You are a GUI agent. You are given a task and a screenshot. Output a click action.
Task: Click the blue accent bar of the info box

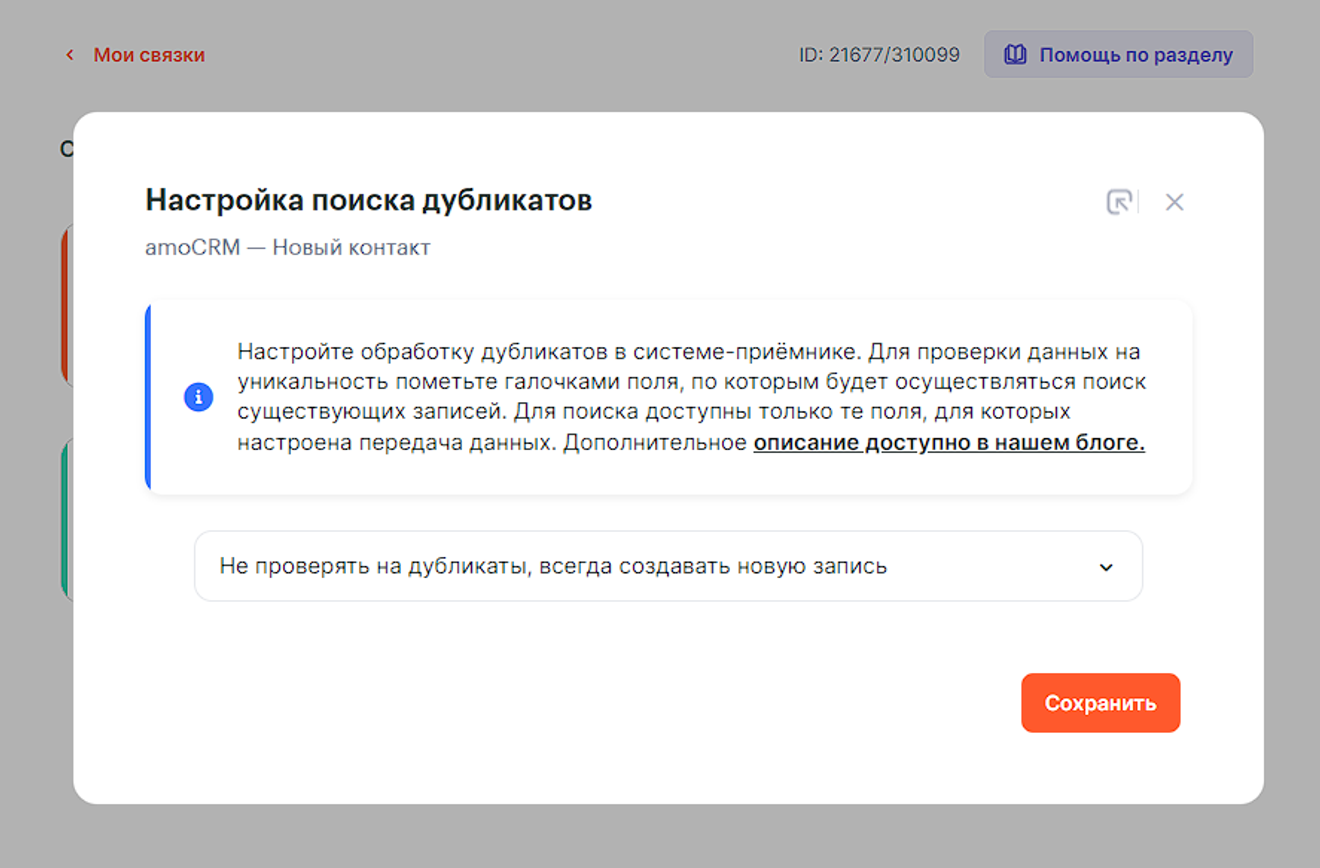point(148,397)
